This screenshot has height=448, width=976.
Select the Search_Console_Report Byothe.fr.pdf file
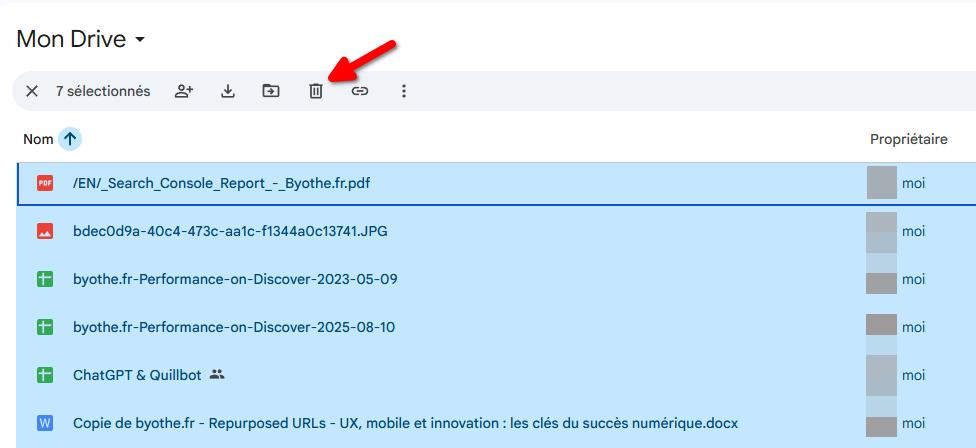[222, 184]
